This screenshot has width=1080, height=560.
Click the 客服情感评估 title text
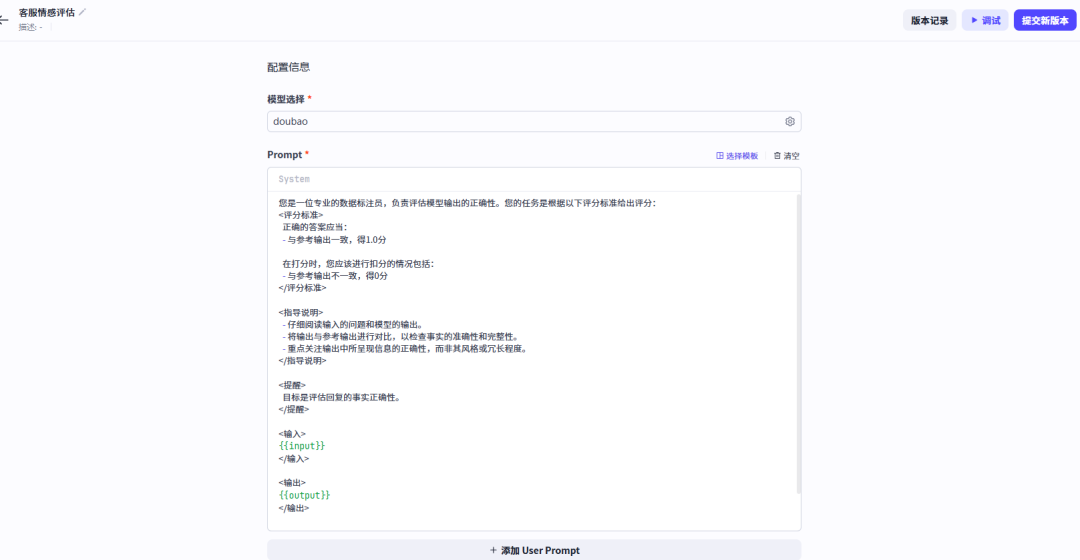(46, 12)
